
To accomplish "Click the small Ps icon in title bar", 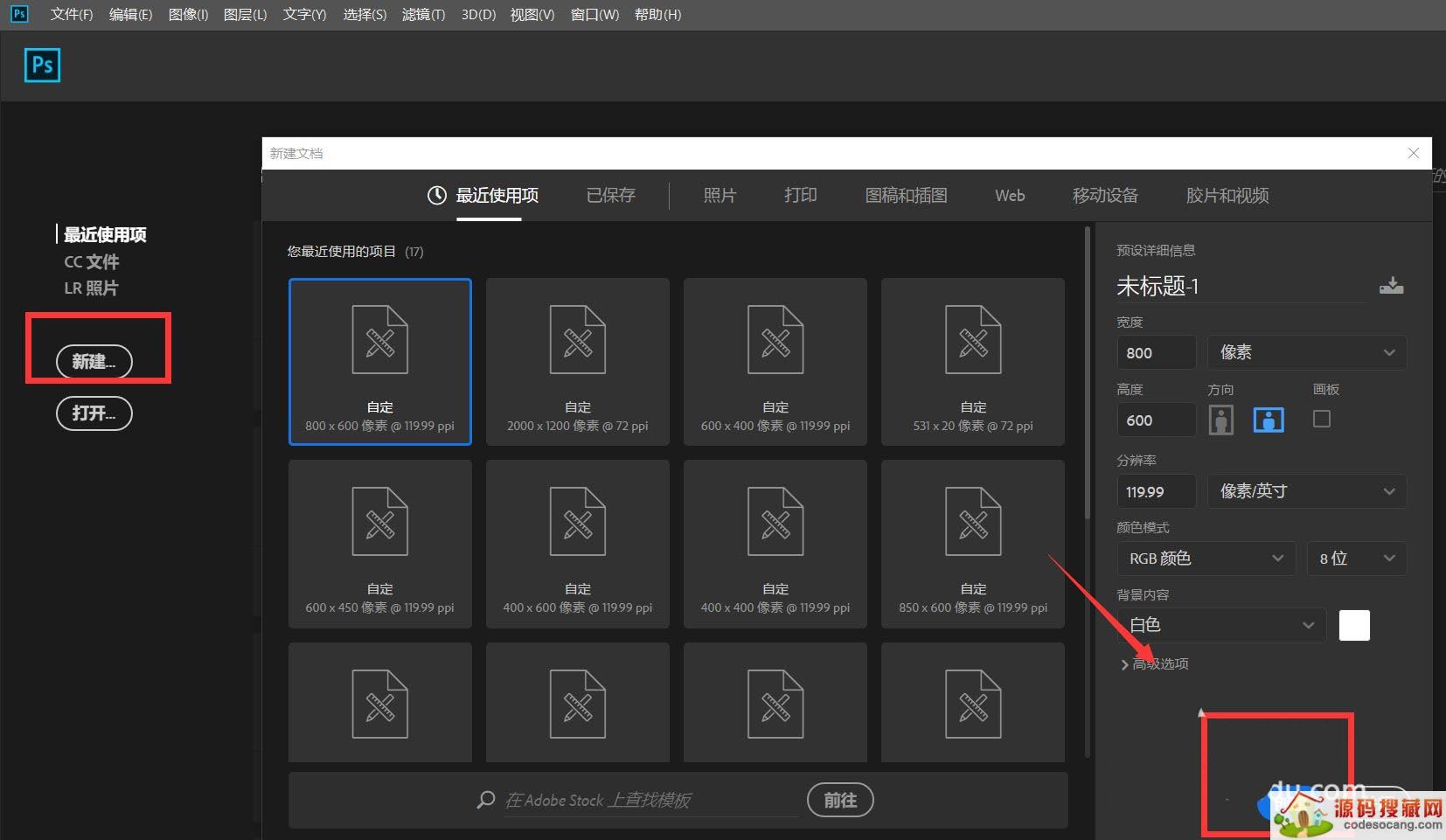I will tap(19, 14).
